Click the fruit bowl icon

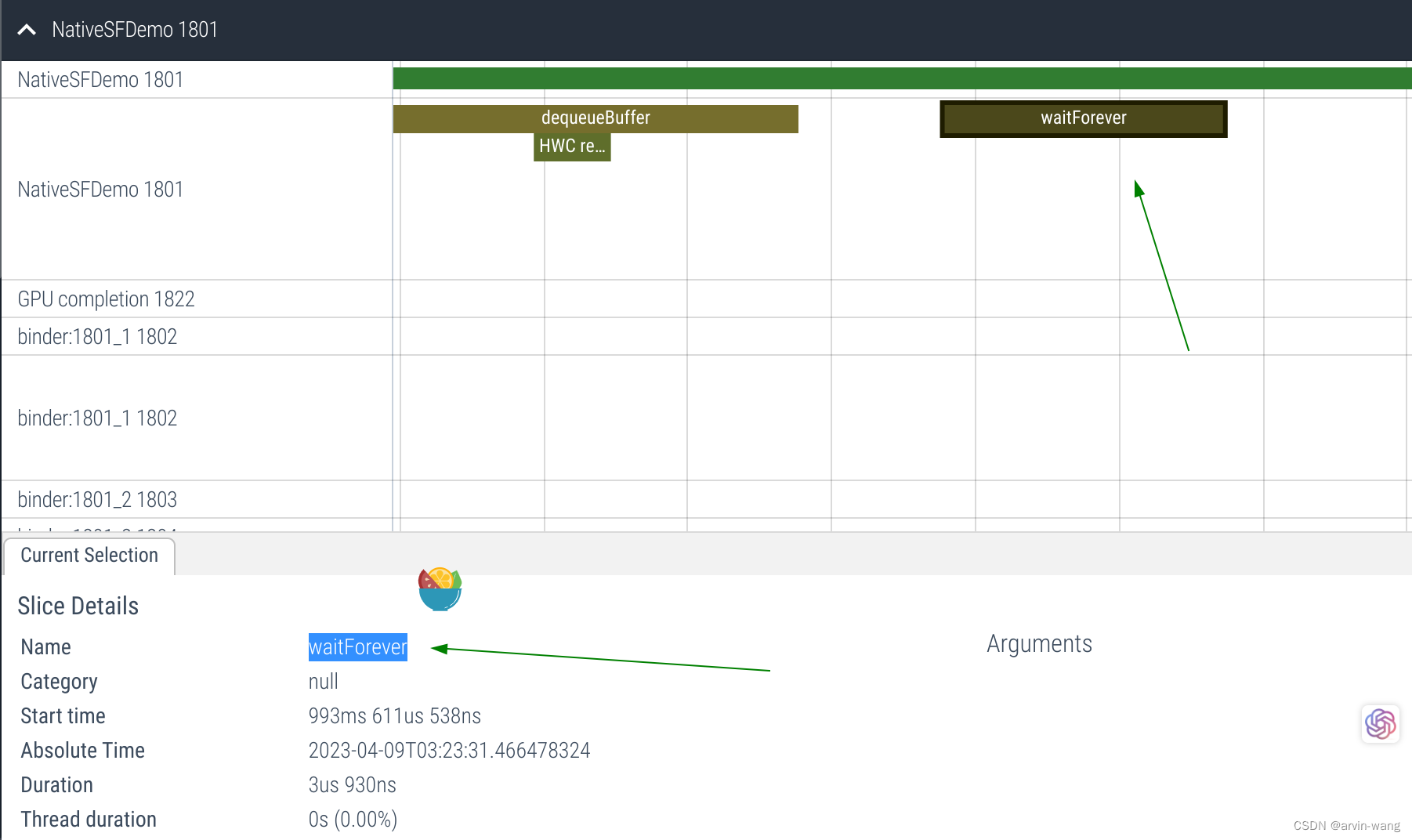pyautogui.click(x=440, y=589)
